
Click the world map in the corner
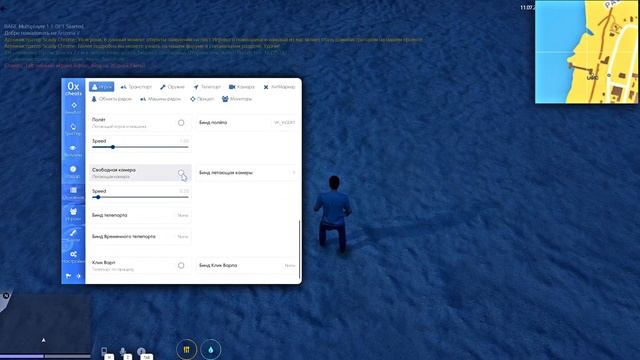tap(587, 52)
